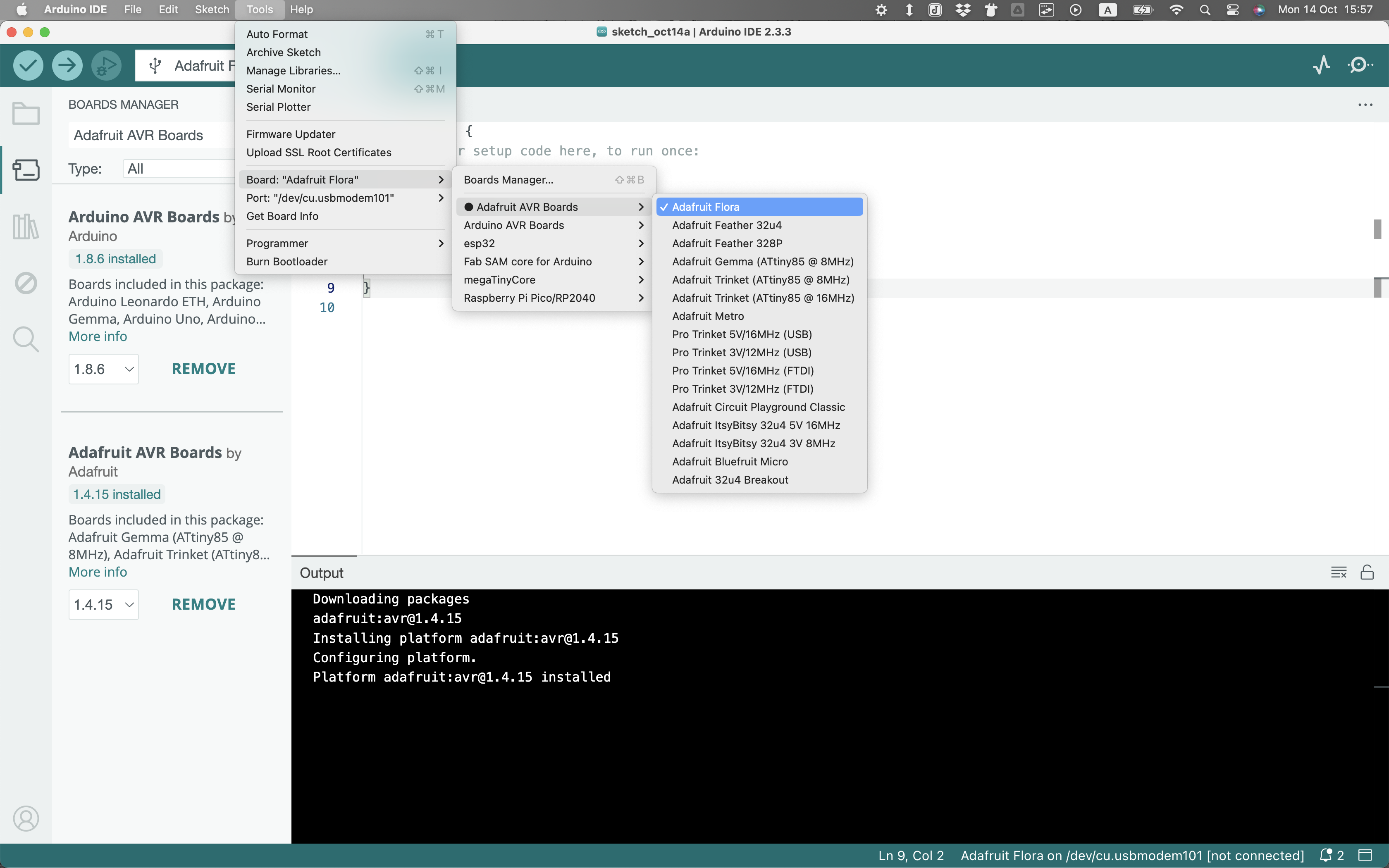Expand the Board: "Adafruit Flora" submenu
The image size is (1389, 868).
coord(345,180)
